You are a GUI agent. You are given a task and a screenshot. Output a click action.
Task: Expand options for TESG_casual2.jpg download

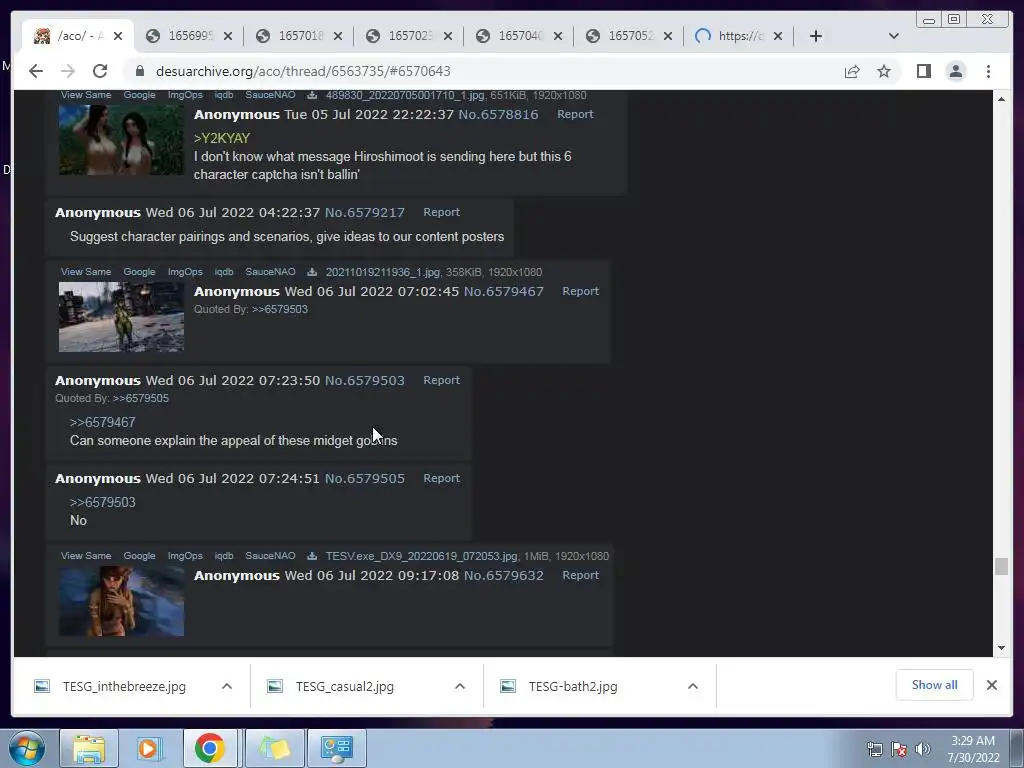(460, 686)
